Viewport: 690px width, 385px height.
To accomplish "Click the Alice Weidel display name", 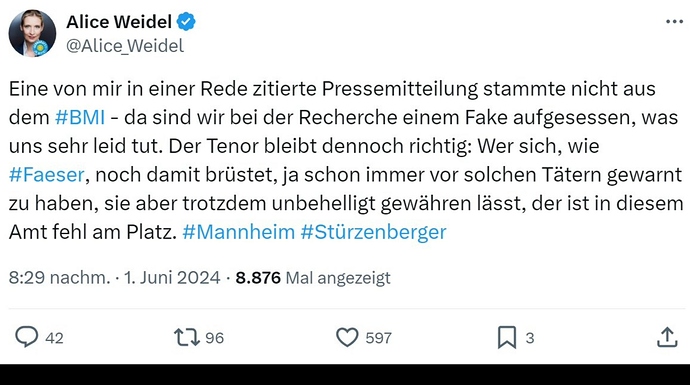I will tap(119, 22).
